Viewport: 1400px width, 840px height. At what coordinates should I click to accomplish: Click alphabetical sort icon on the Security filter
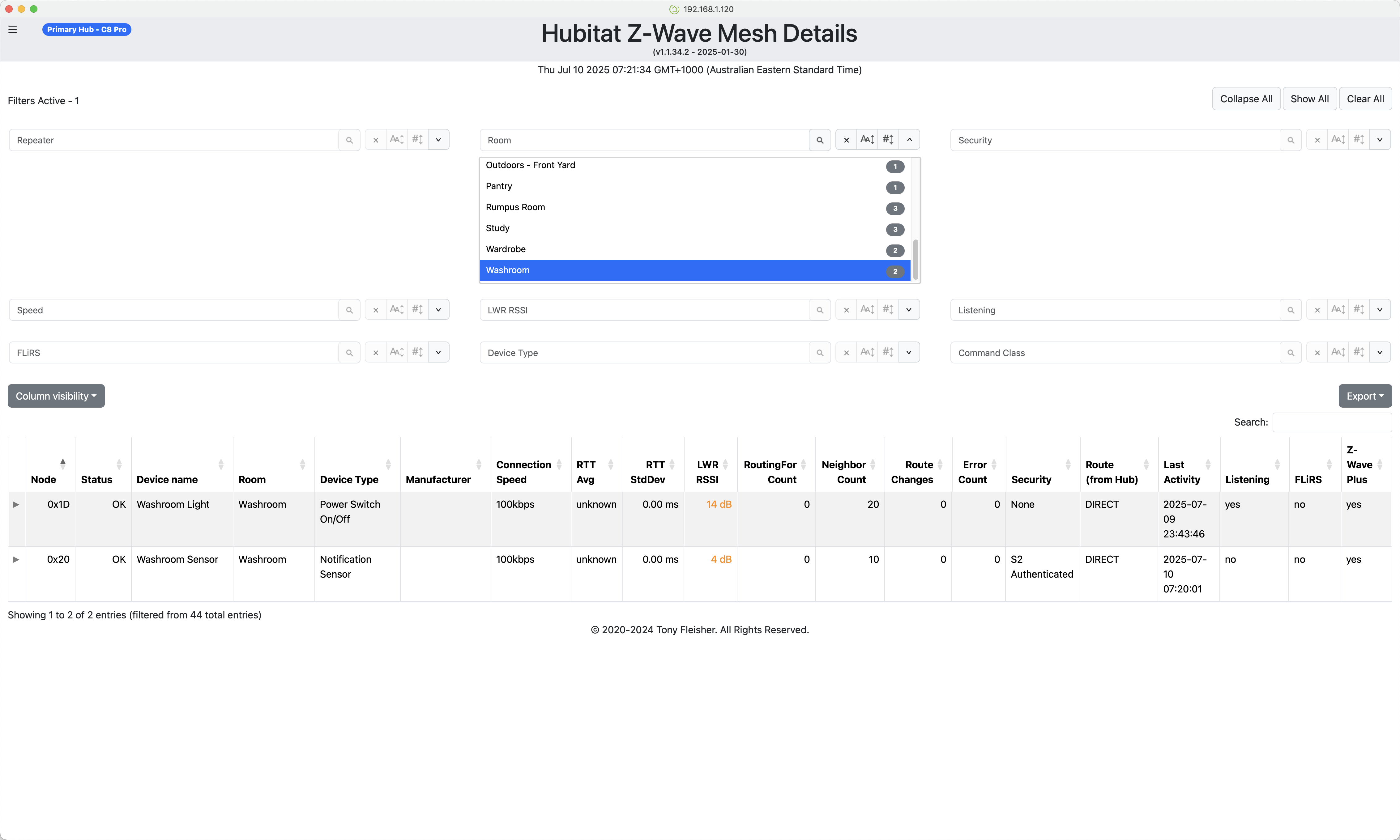click(1338, 139)
